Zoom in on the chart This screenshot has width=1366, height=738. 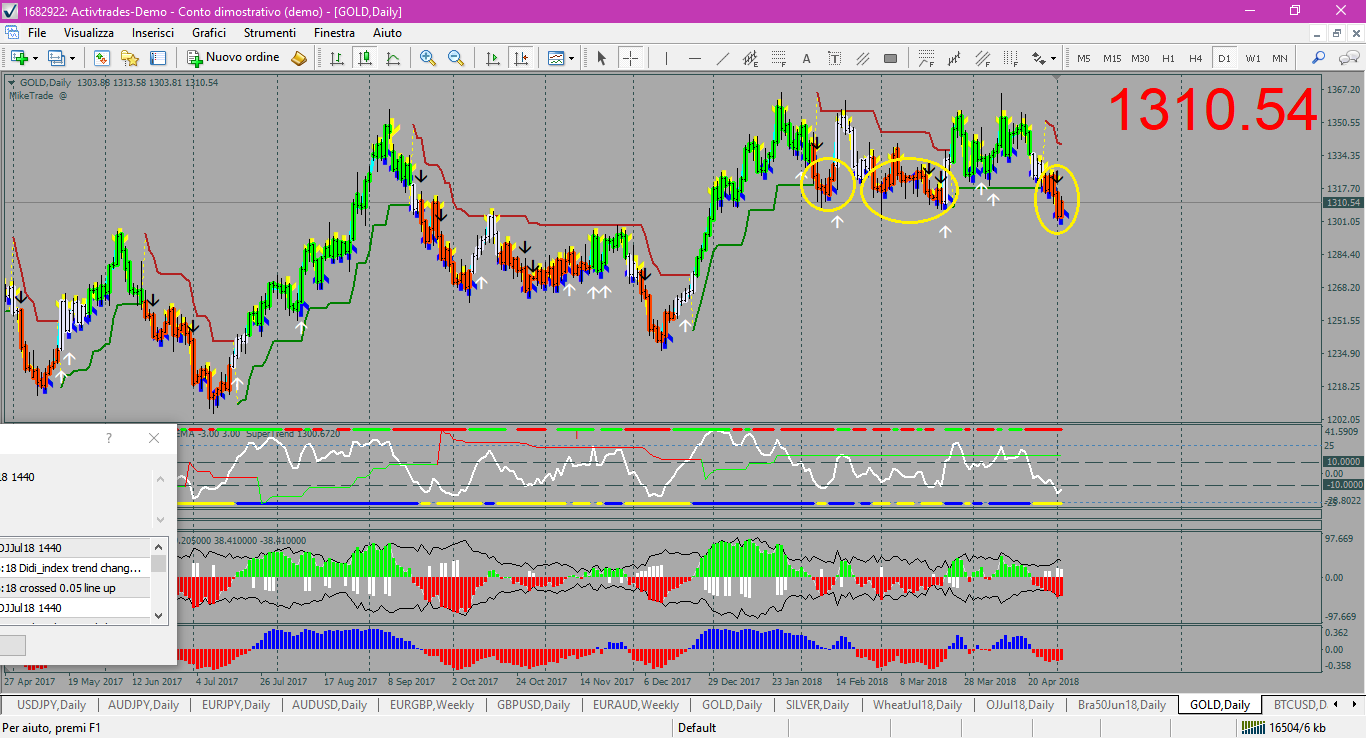click(x=428, y=58)
